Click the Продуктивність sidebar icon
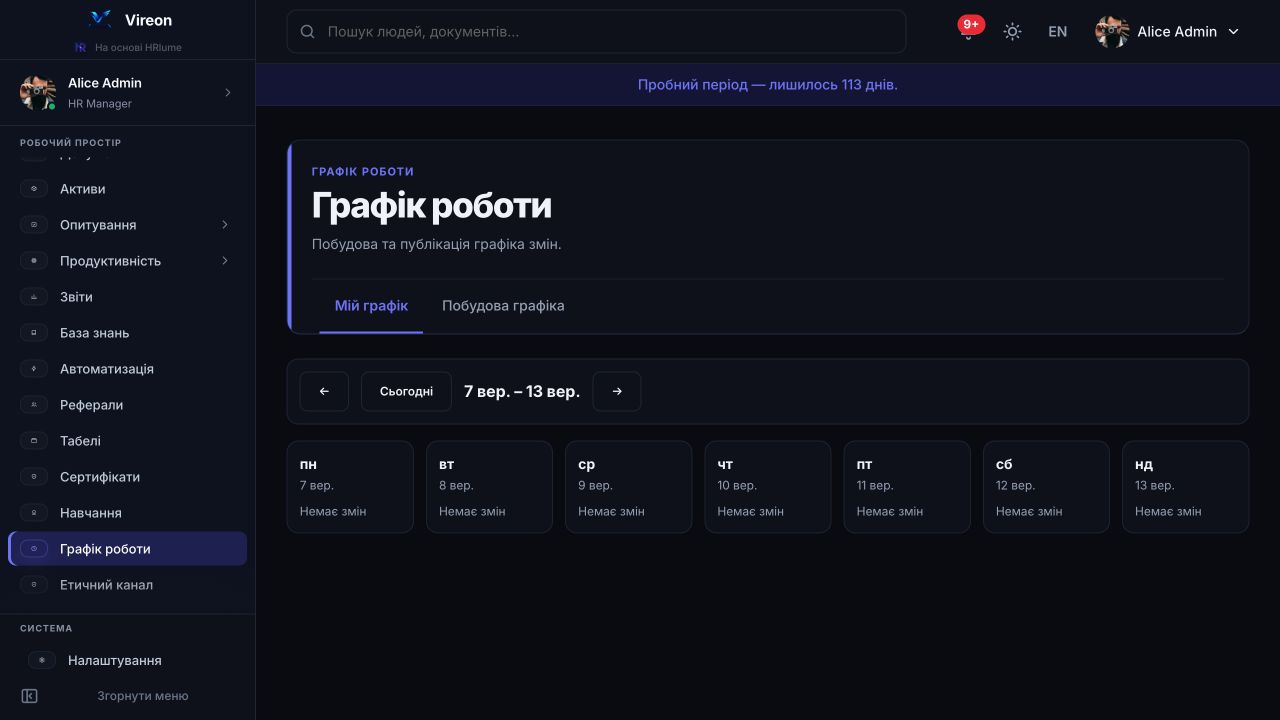The image size is (1280, 720). point(34,261)
